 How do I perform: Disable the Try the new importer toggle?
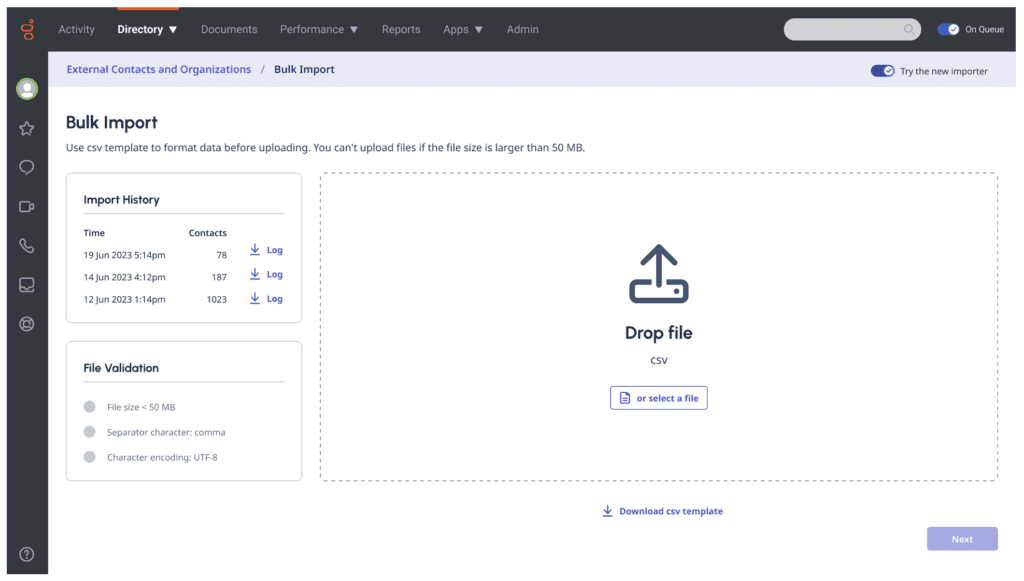881,71
